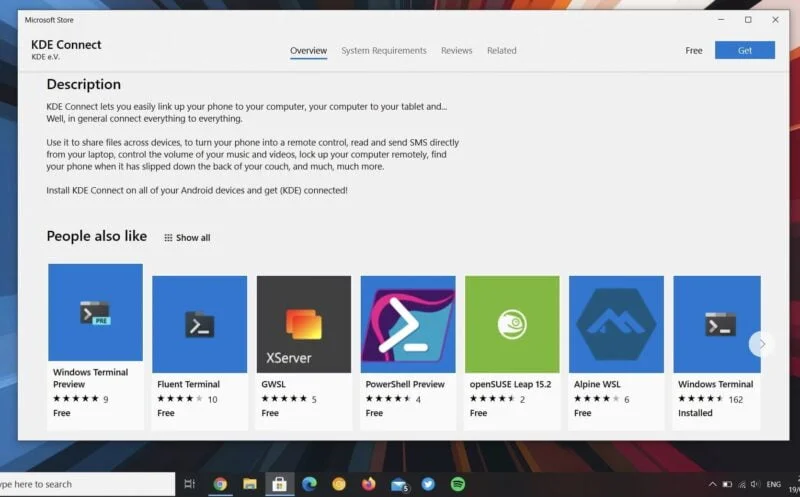Open Task View from the taskbar
800x497 pixels.
pyautogui.click(x=189, y=484)
